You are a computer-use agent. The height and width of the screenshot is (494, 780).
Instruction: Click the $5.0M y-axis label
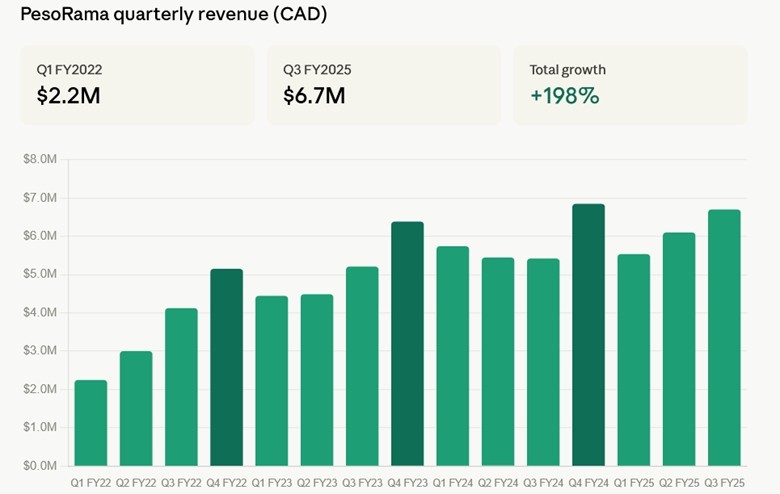coord(40,274)
